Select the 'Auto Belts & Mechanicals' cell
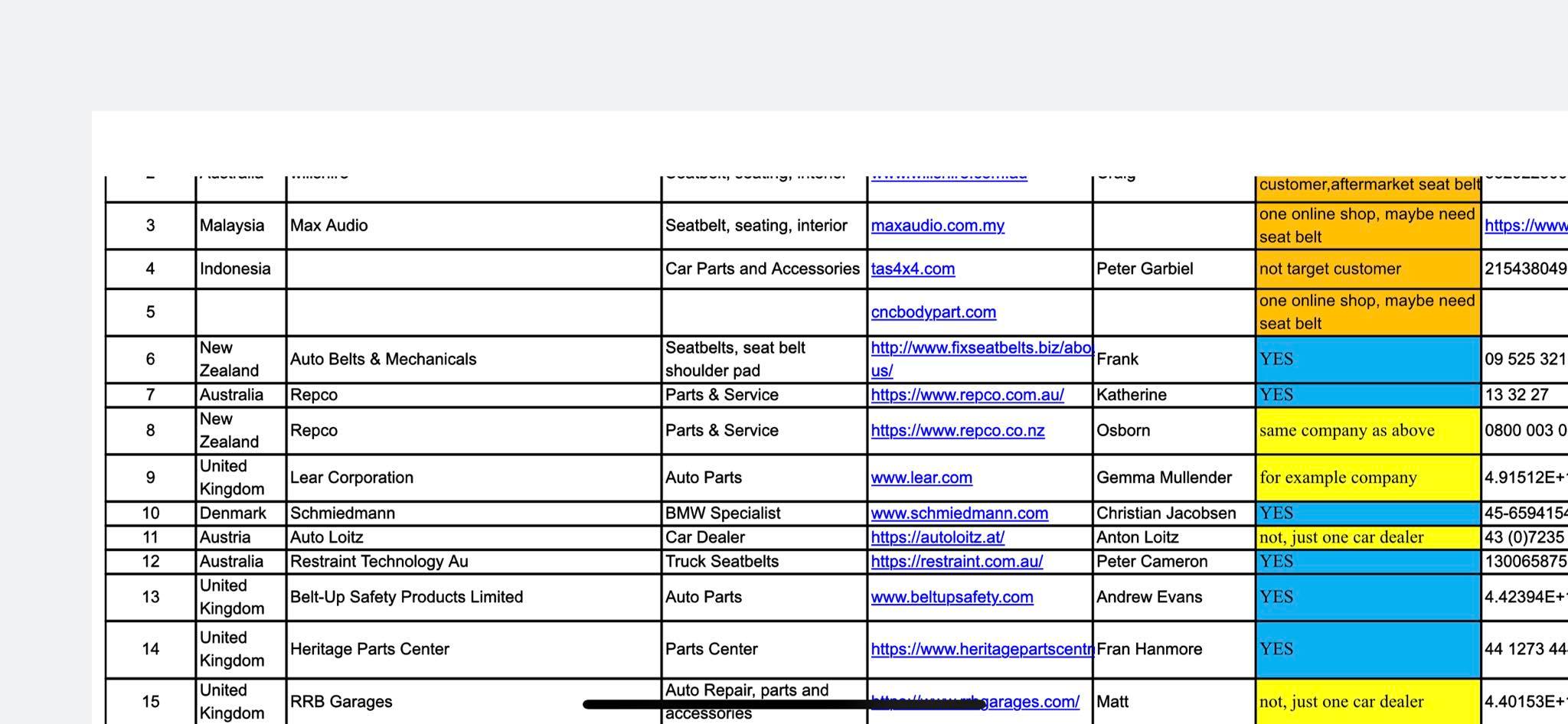The width and height of the screenshot is (1568, 724). click(x=474, y=359)
